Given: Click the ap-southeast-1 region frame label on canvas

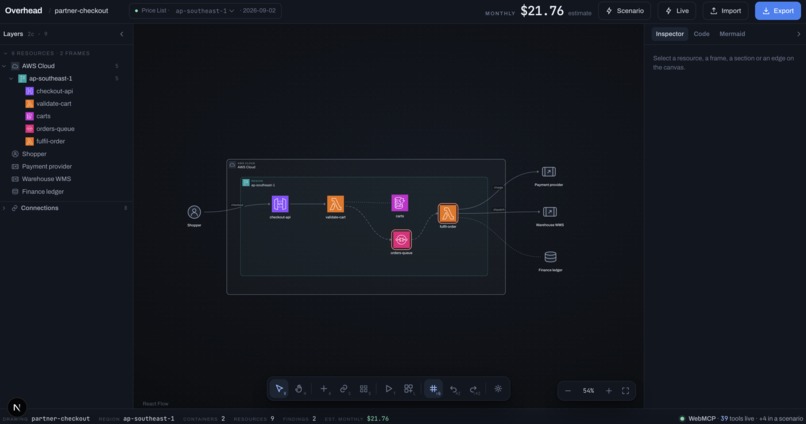Looking at the screenshot, I should (263, 185).
